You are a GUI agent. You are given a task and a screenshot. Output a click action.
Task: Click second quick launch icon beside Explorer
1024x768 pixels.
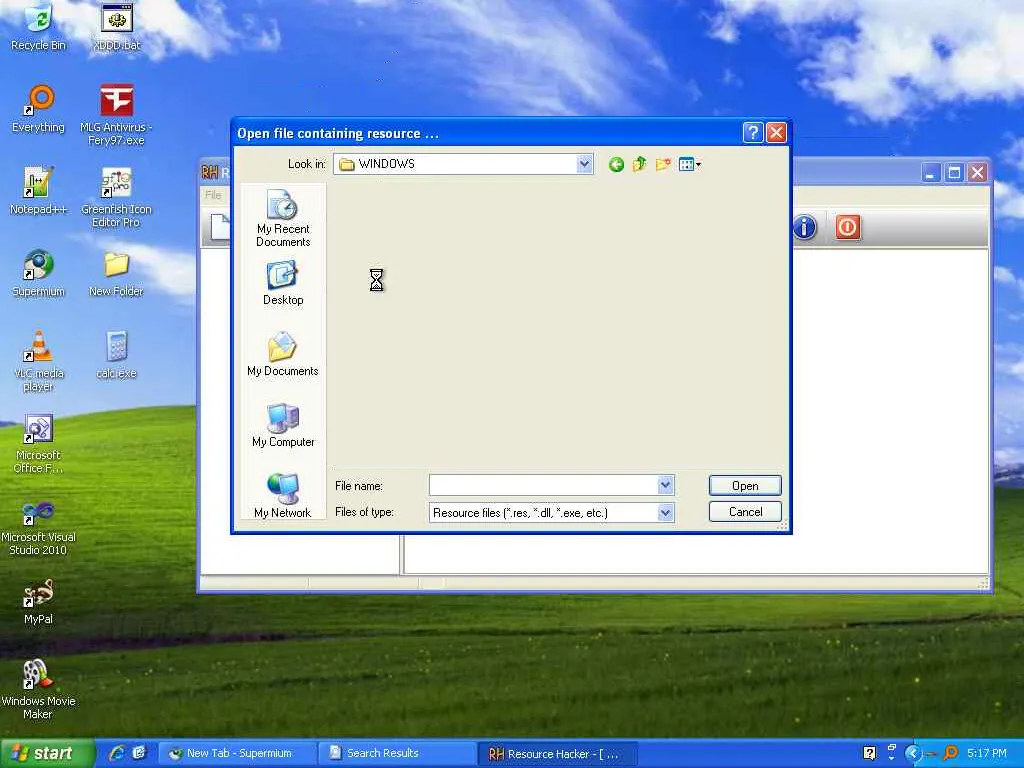pos(139,753)
